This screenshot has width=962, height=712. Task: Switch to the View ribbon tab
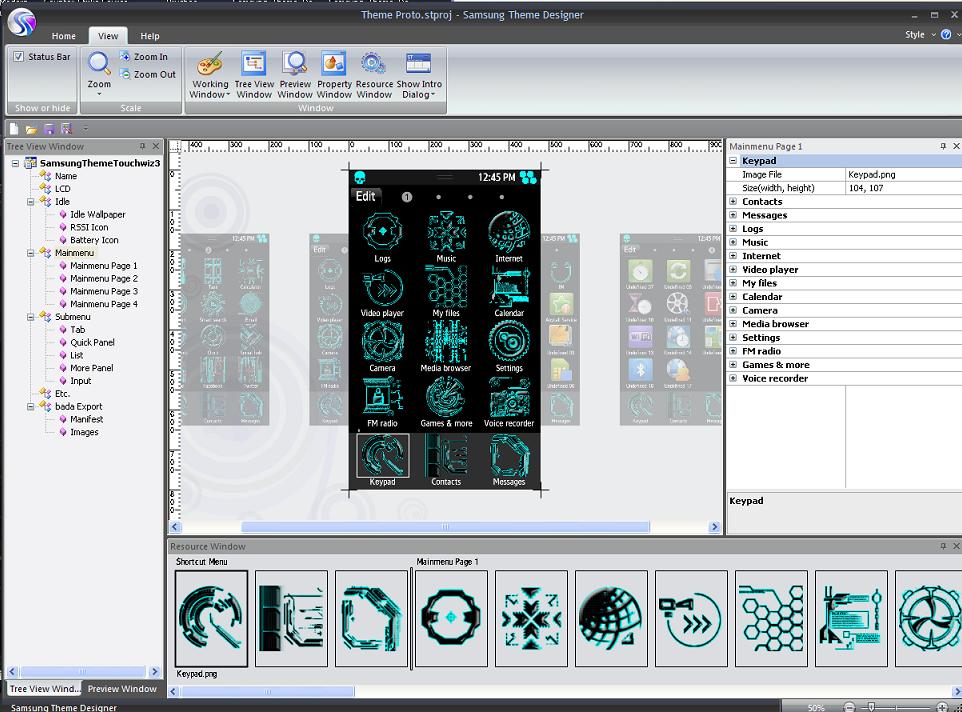click(x=108, y=36)
